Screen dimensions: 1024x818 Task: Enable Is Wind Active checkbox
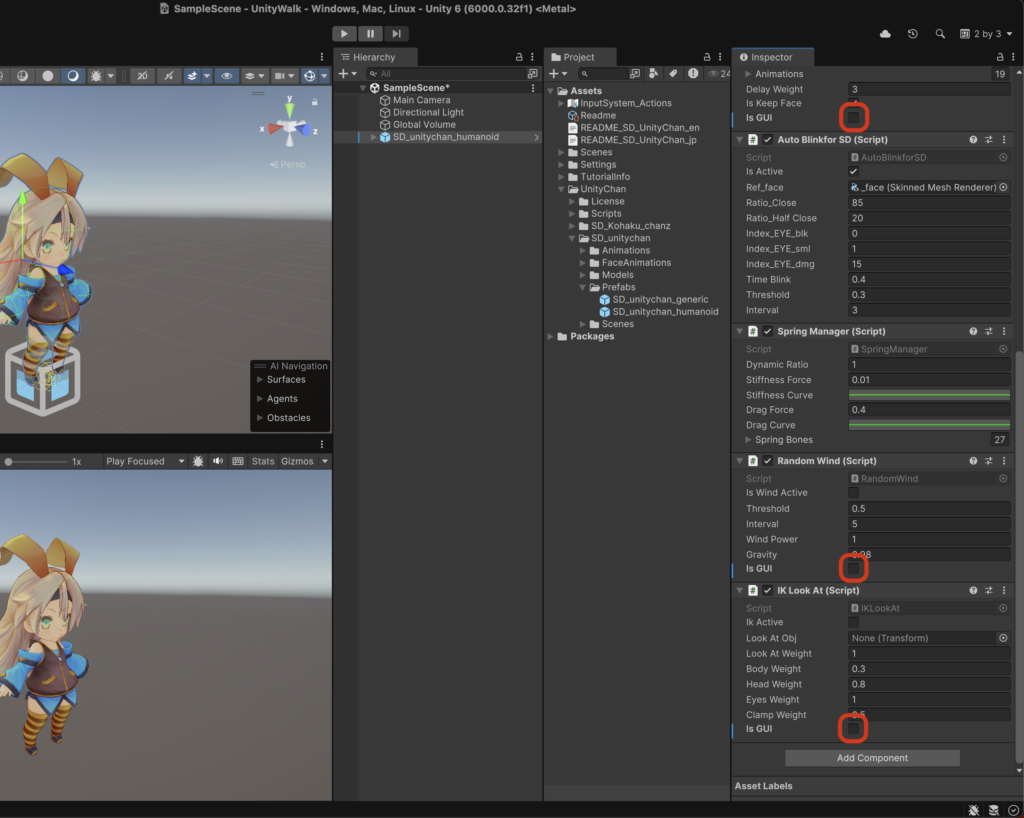(853, 493)
